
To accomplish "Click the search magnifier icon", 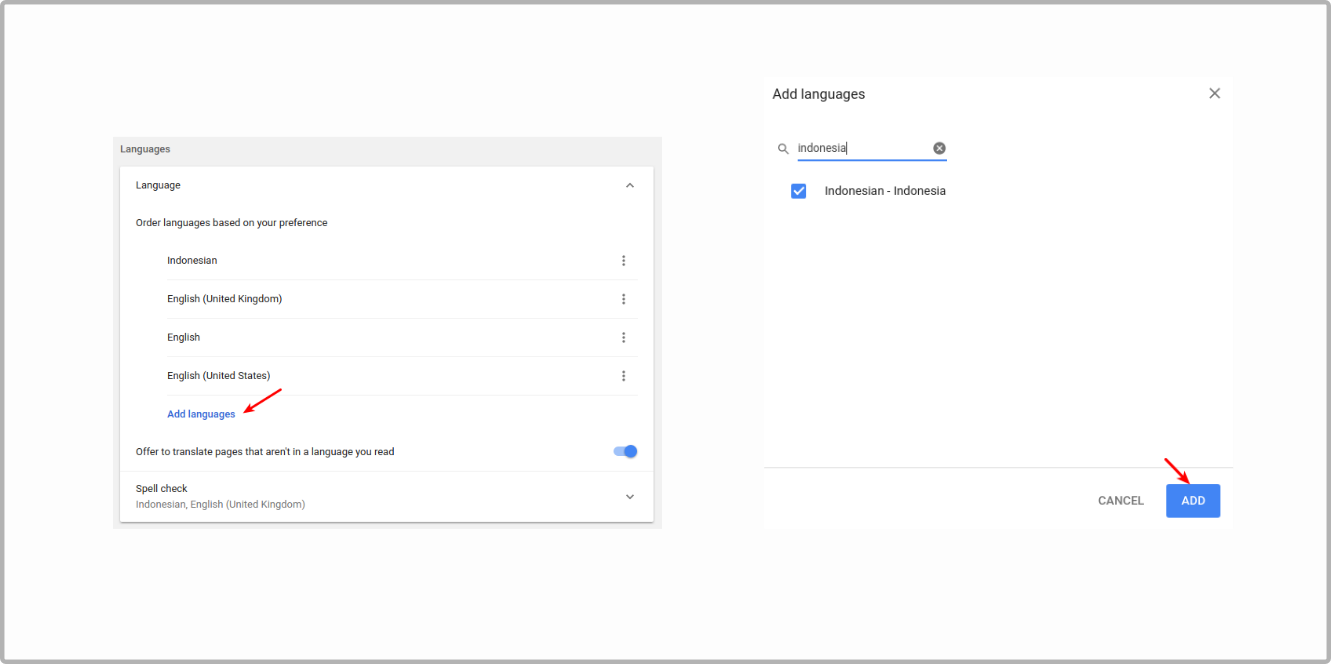I will [783, 148].
